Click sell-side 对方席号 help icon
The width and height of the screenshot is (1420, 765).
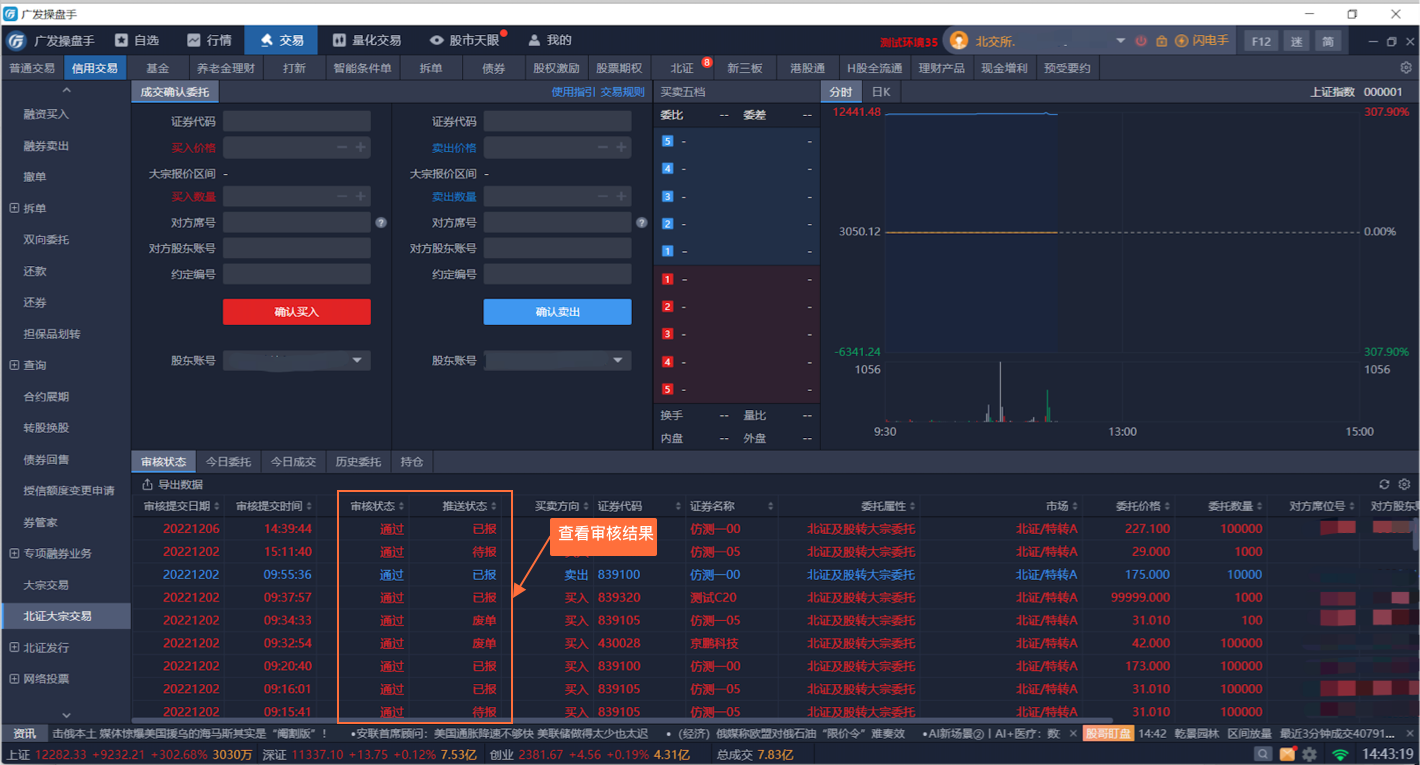tap(642, 223)
